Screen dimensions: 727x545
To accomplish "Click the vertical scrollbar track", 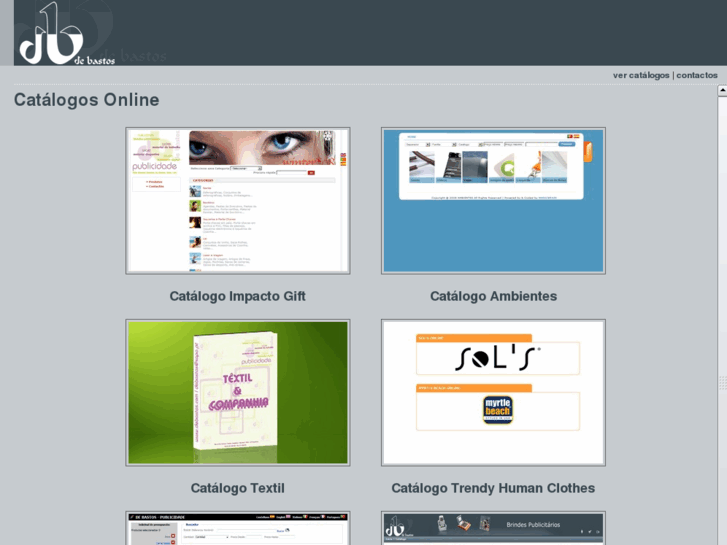I will (722, 320).
